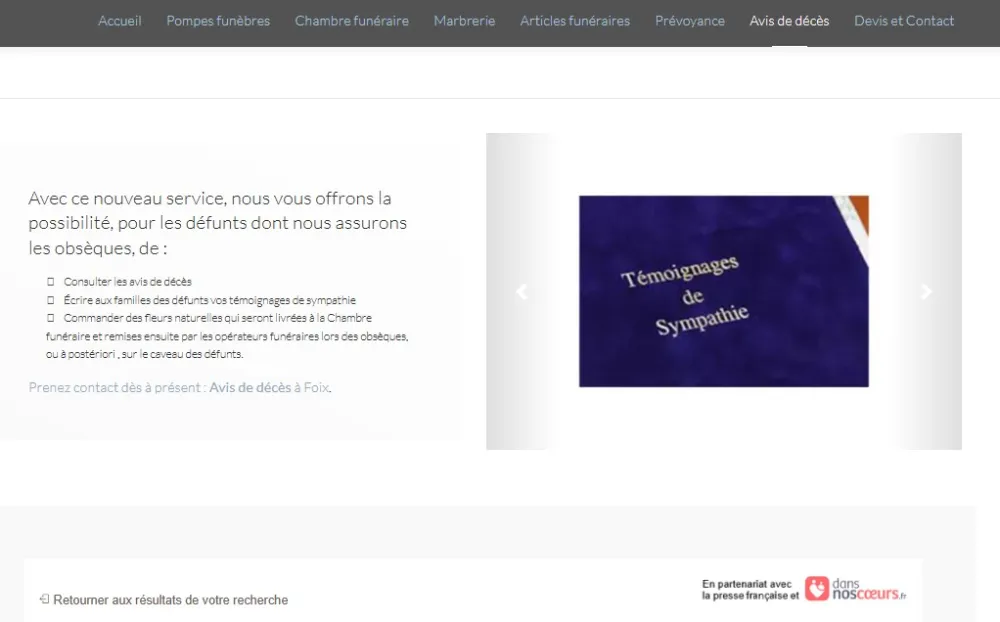Open the Accueil menu item
This screenshot has width=1000, height=622.
pyautogui.click(x=120, y=21)
